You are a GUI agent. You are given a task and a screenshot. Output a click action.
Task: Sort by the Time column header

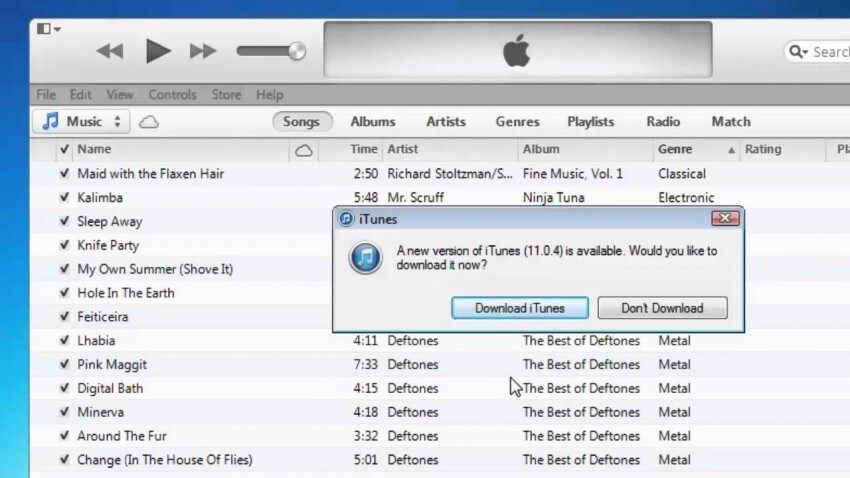[363, 149]
